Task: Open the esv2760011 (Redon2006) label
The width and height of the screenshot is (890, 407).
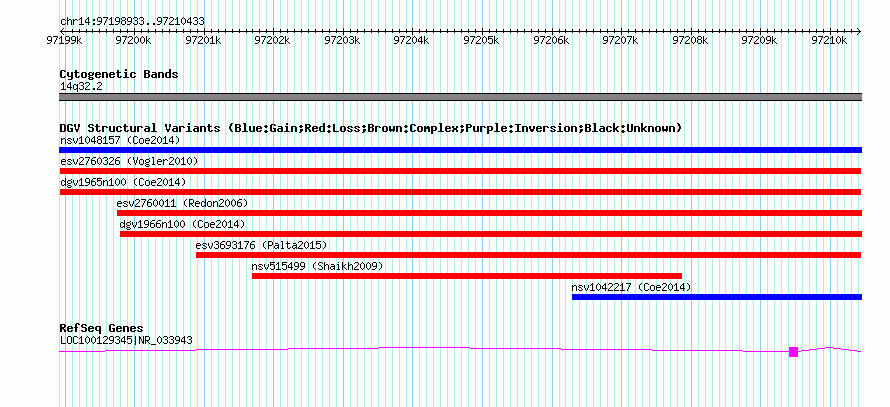Action: [182, 203]
